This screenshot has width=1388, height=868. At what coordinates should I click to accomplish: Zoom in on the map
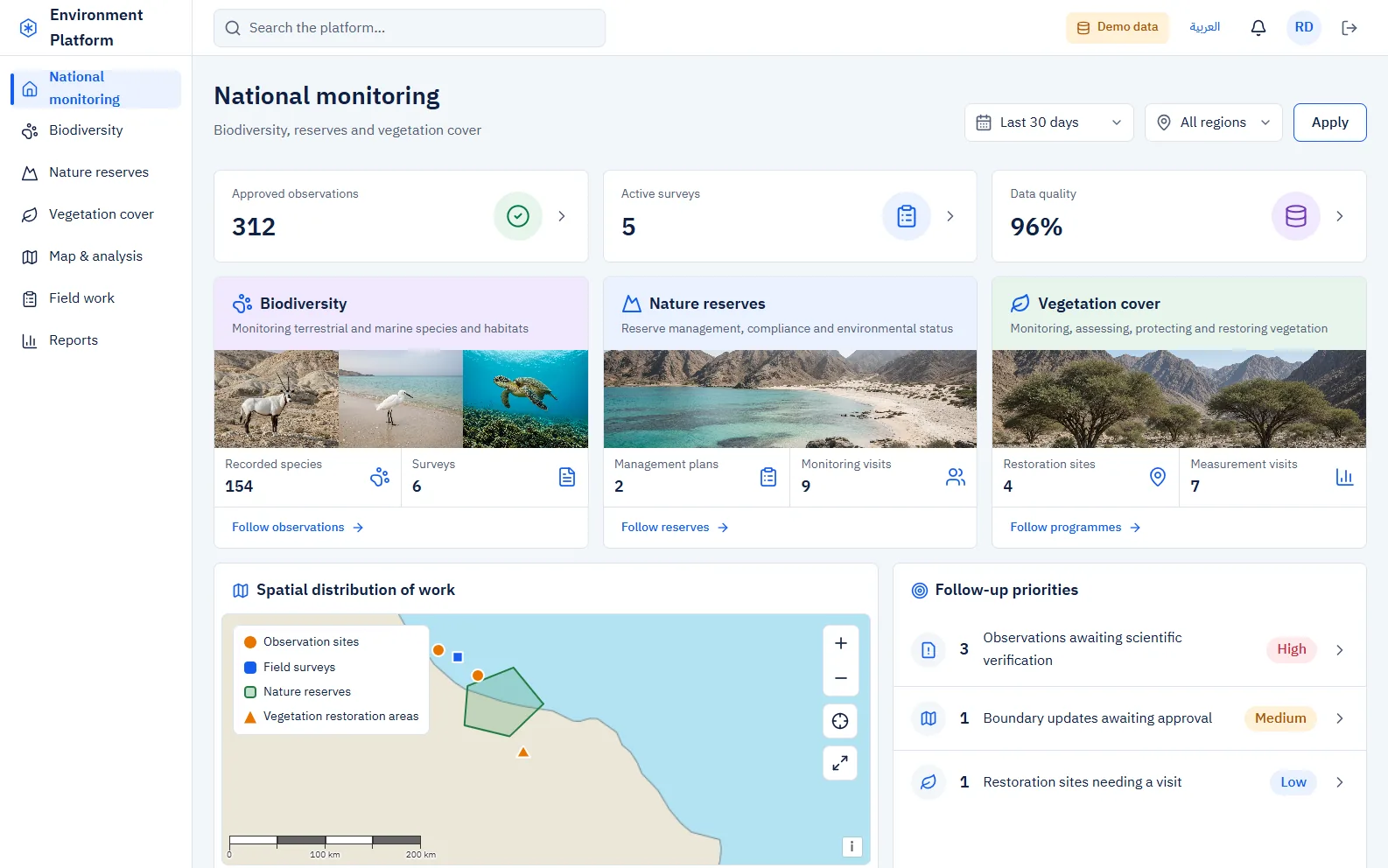pyautogui.click(x=840, y=643)
